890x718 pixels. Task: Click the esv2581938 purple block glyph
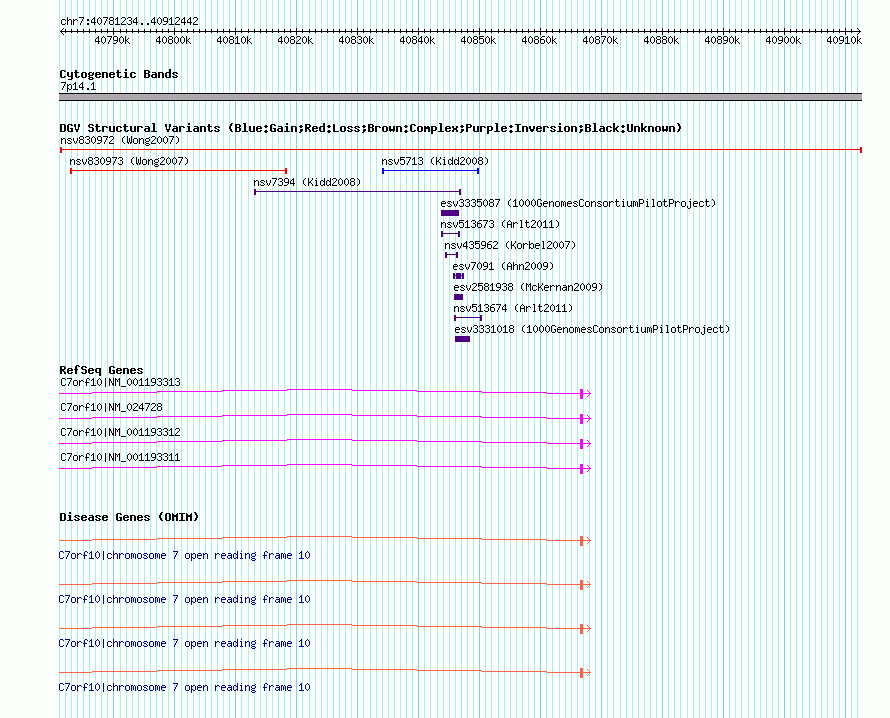(459, 297)
